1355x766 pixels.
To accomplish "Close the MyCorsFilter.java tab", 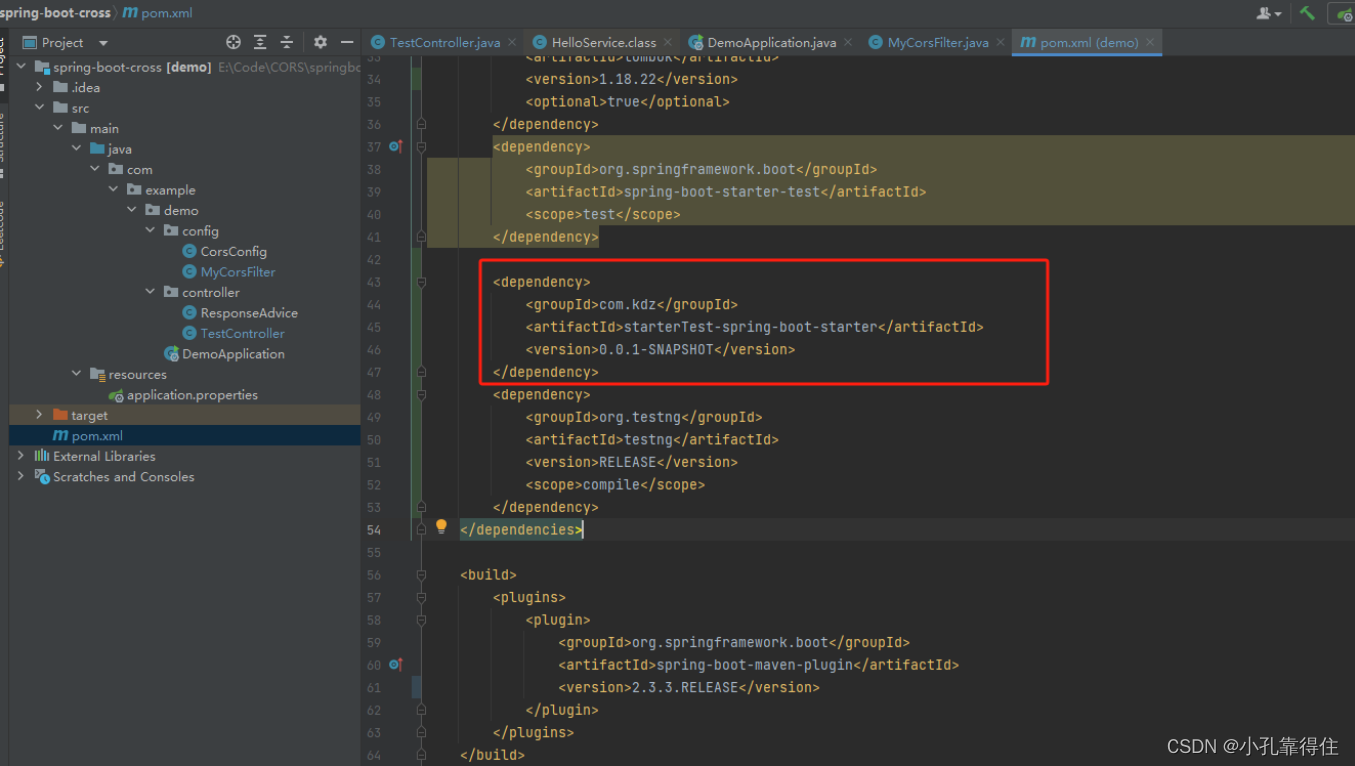I will point(1000,42).
